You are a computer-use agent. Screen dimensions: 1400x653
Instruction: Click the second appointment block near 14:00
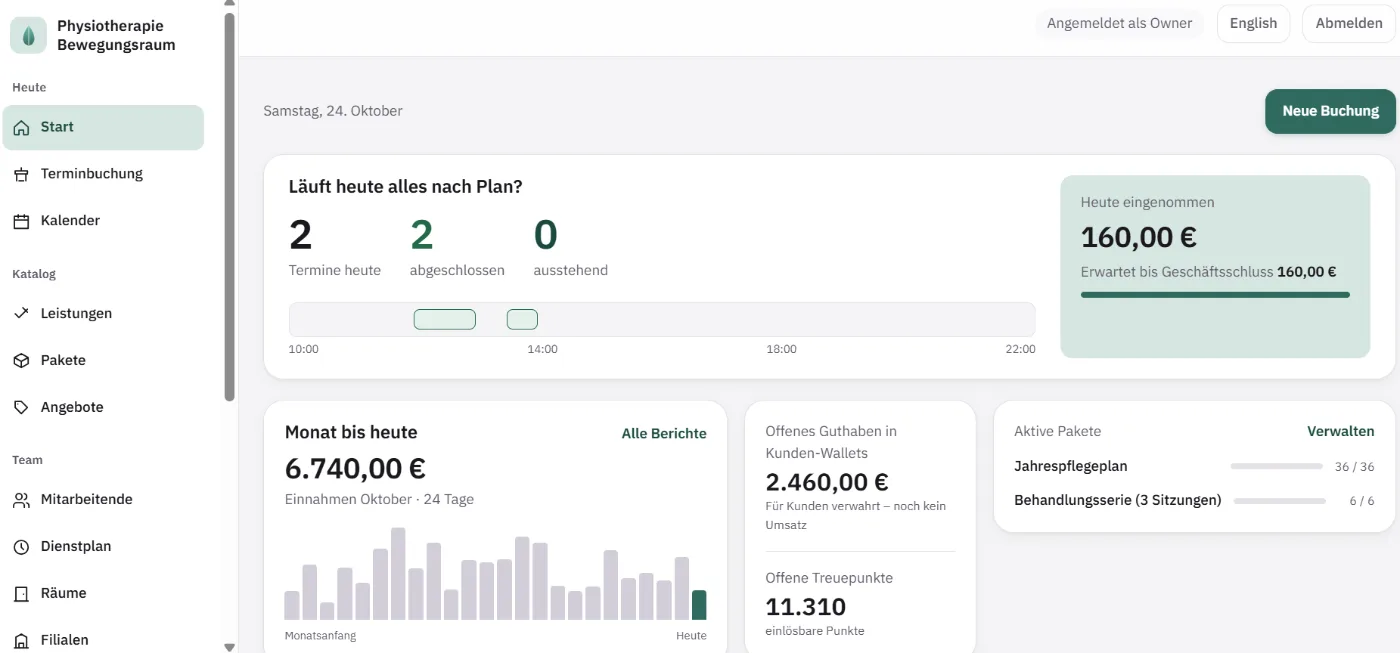(x=522, y=319)
